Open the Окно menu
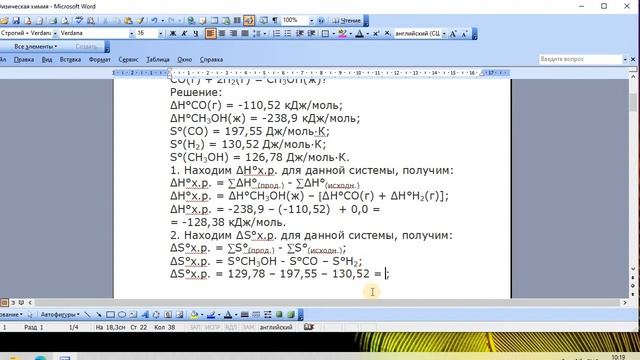The image size is (640, 360). click(184, 60)
